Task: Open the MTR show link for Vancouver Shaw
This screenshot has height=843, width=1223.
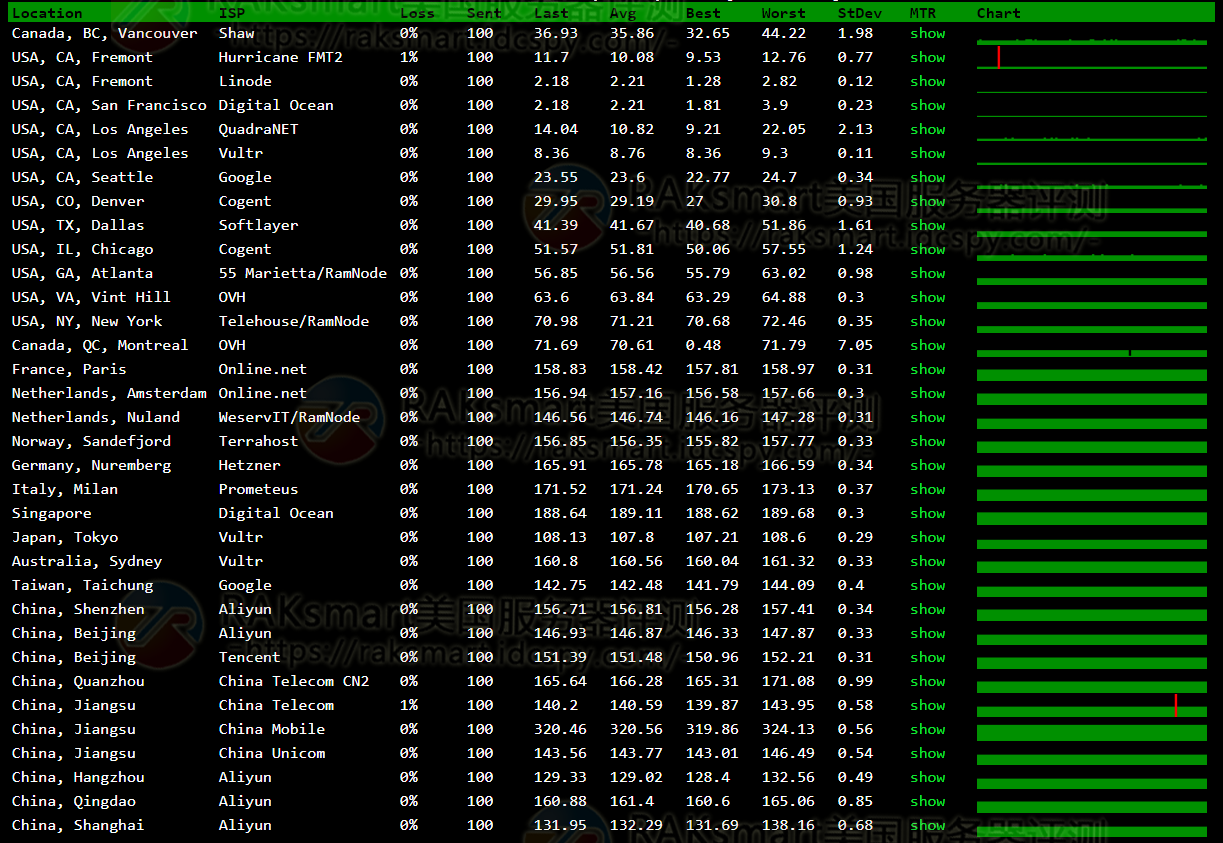Action: (927, 33)
